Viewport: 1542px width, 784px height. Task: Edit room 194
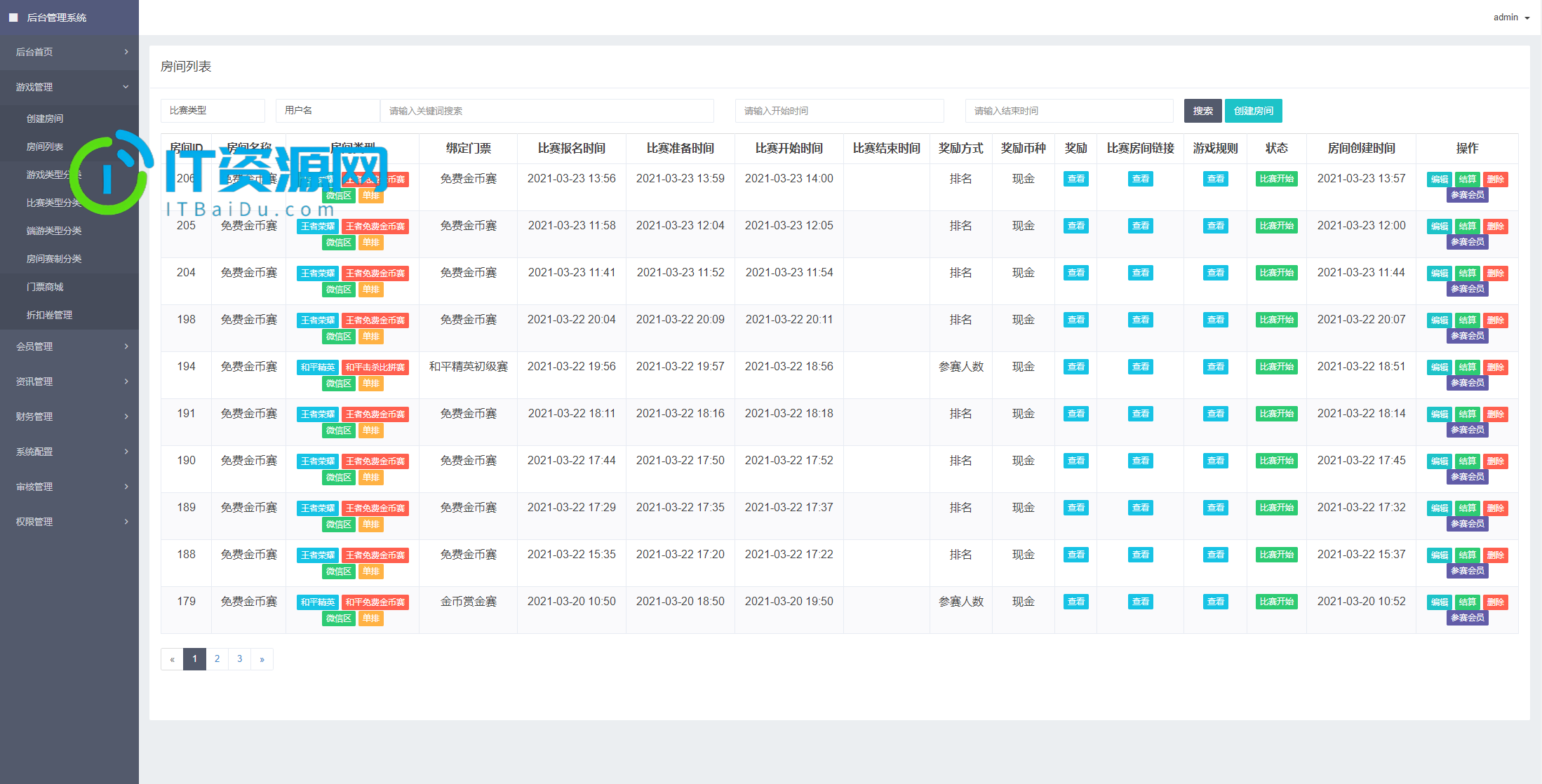1439,367
